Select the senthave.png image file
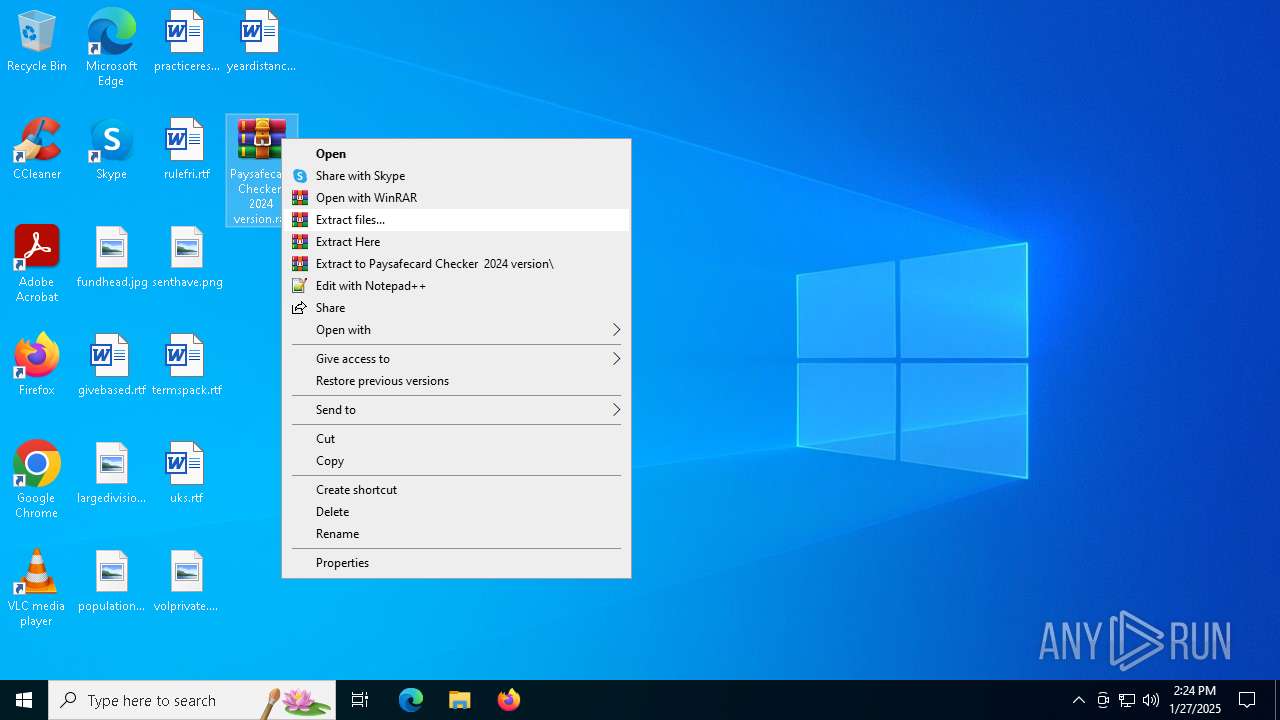This screenshot has width=1280, height=720. (187, 258)
